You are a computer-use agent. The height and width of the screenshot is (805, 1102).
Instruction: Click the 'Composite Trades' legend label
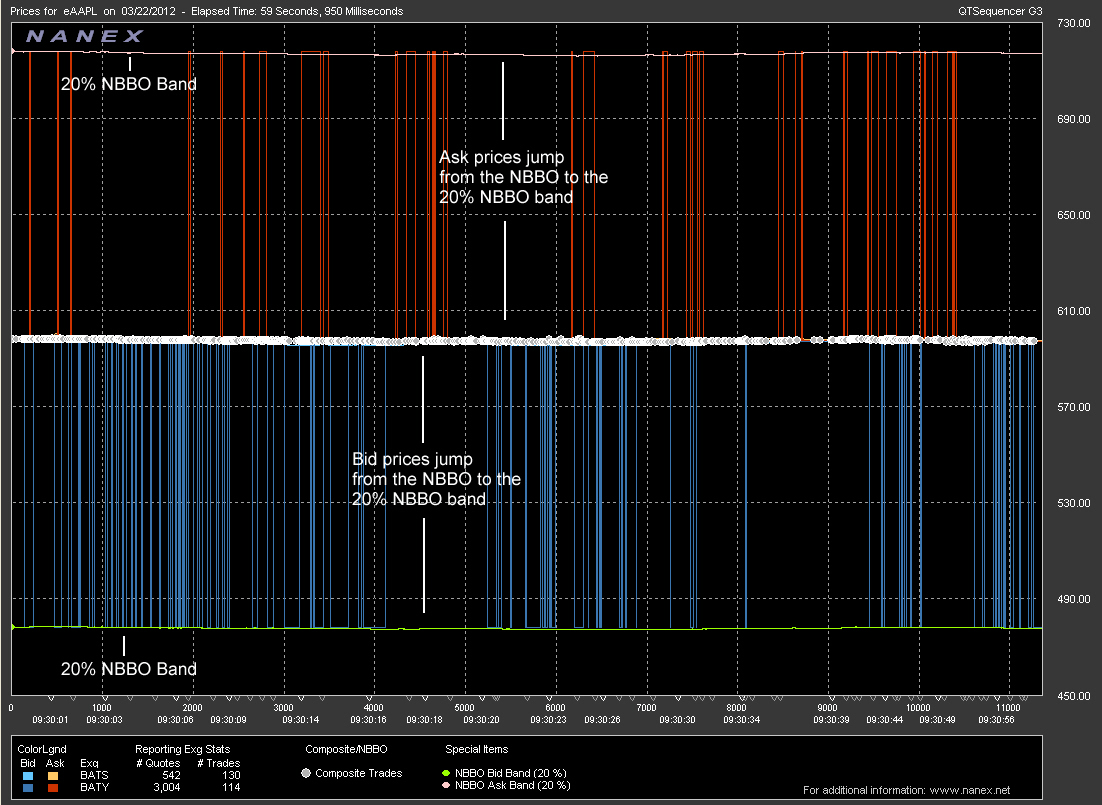[x=358, y=773]
